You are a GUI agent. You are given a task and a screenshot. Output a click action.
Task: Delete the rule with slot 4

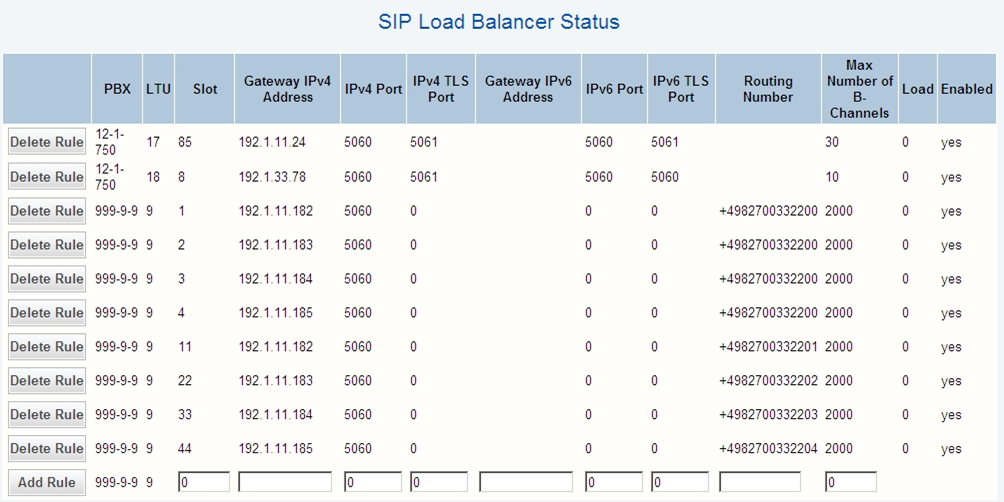point(47,313)
